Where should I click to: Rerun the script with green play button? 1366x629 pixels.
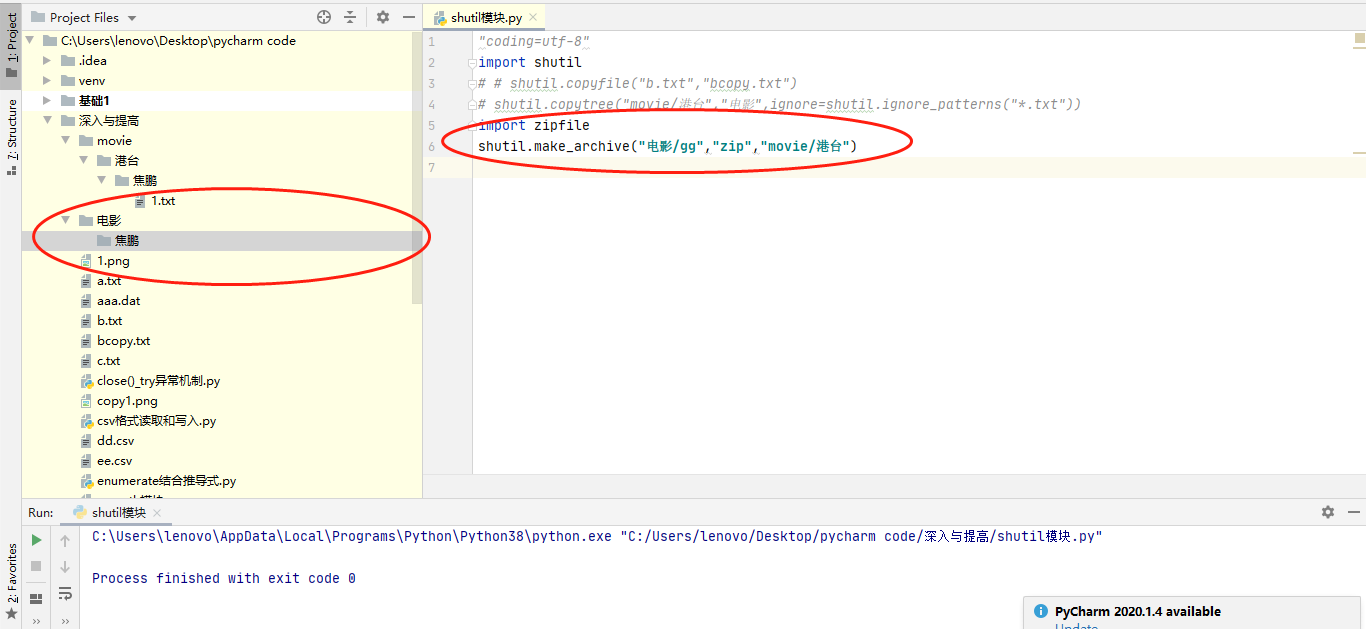[x=36, y=540]
